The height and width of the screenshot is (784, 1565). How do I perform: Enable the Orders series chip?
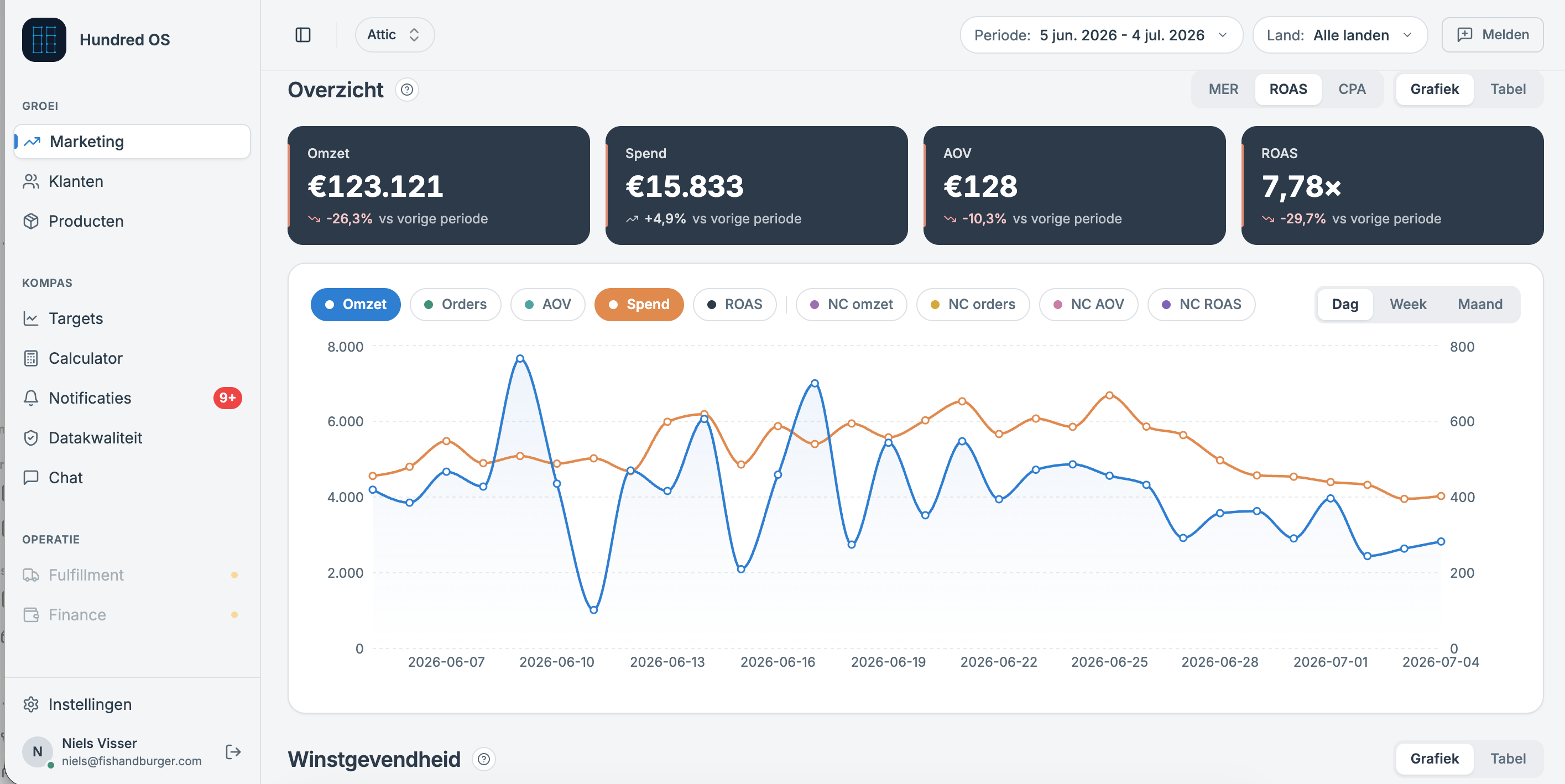(456, 304)
